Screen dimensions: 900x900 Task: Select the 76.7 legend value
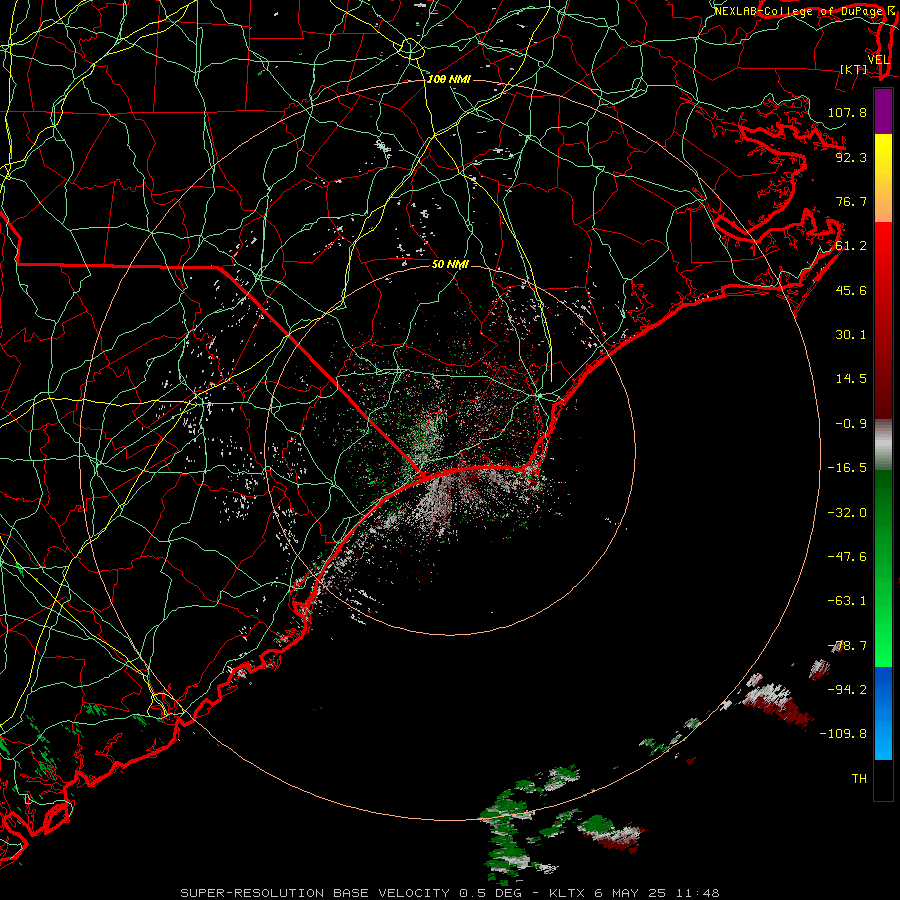(x=851, y=201)
